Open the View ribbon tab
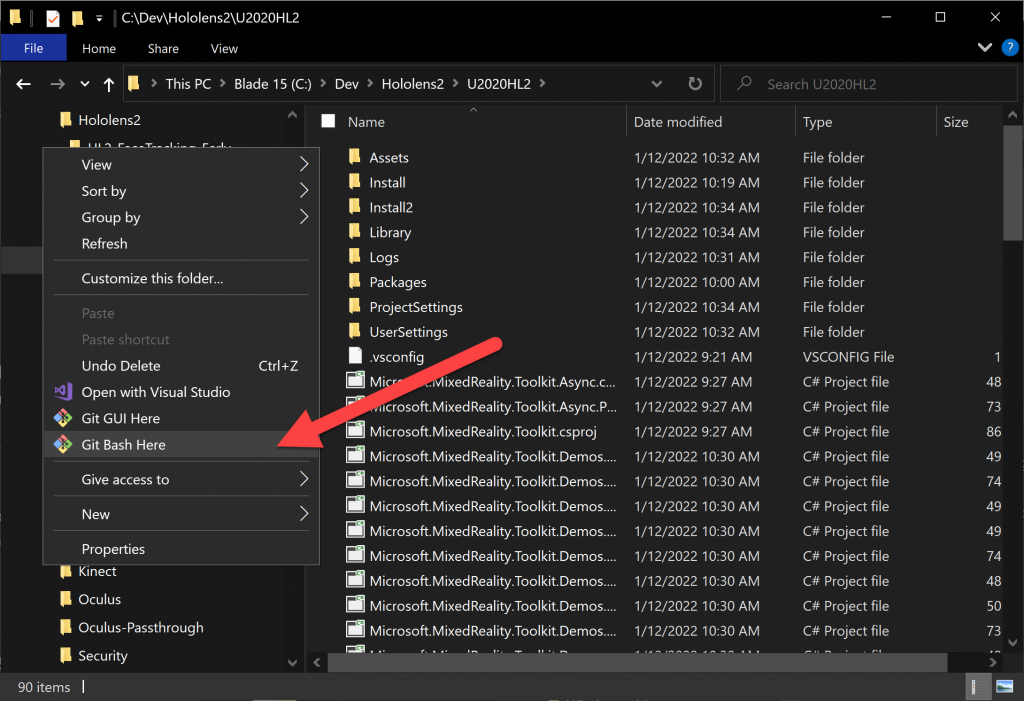 [x=224, y=48]
